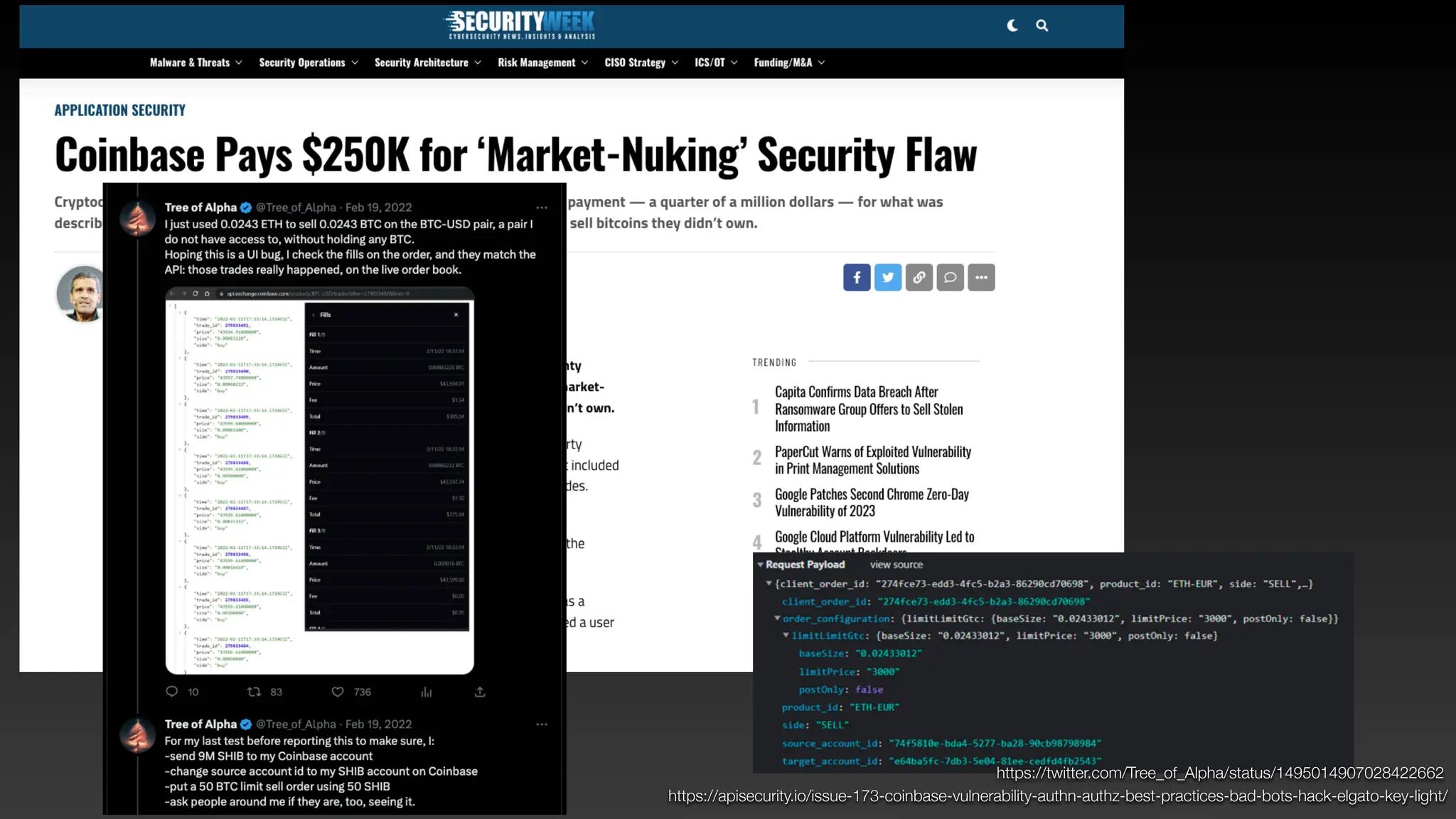The height and width of the screenshot is (819, 1456).
Task: Click view source in Request Payload
Action: click(x=896, y=564)
